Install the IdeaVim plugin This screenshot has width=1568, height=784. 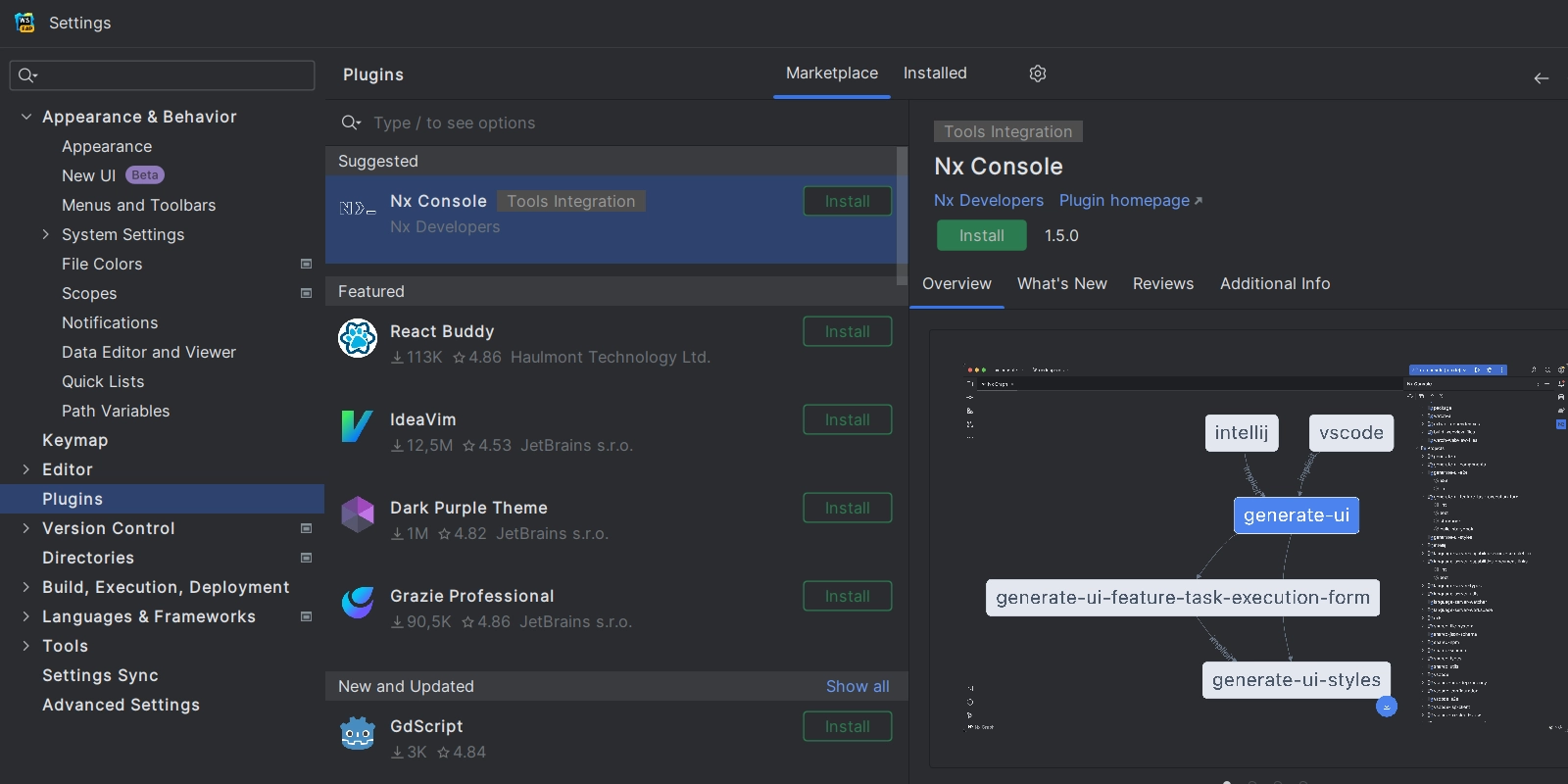click(848, 419)
